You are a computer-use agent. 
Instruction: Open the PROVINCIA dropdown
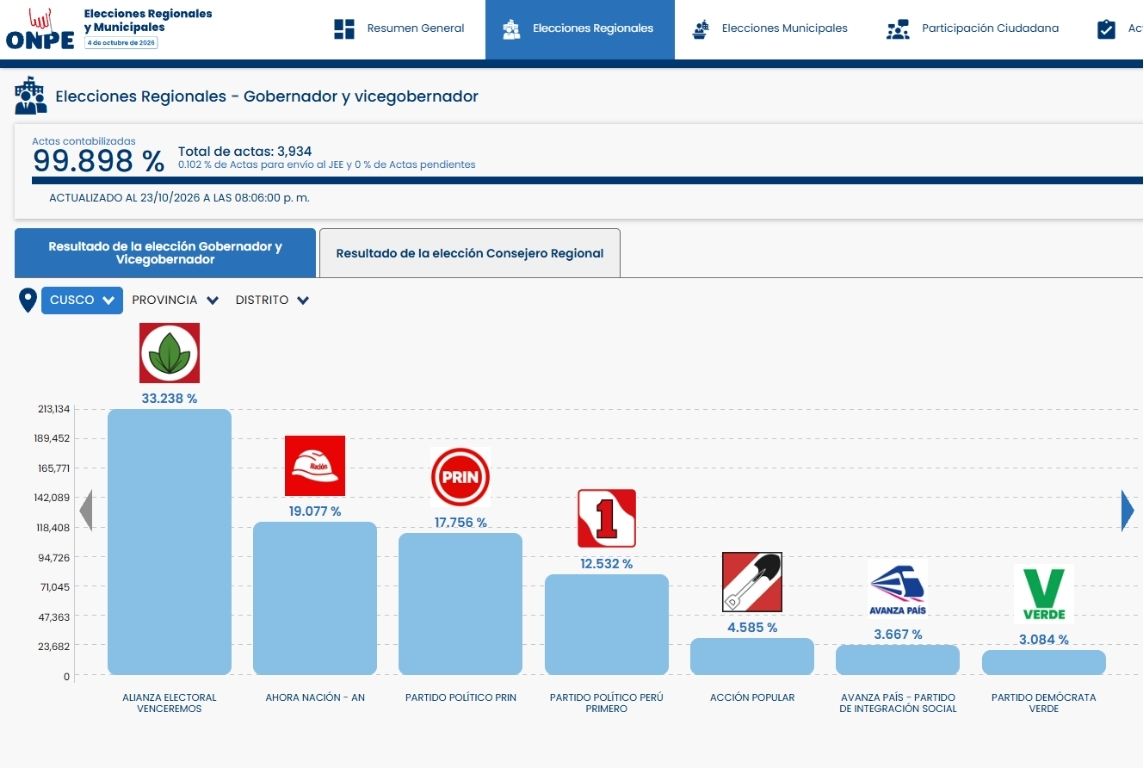(175, 300)
